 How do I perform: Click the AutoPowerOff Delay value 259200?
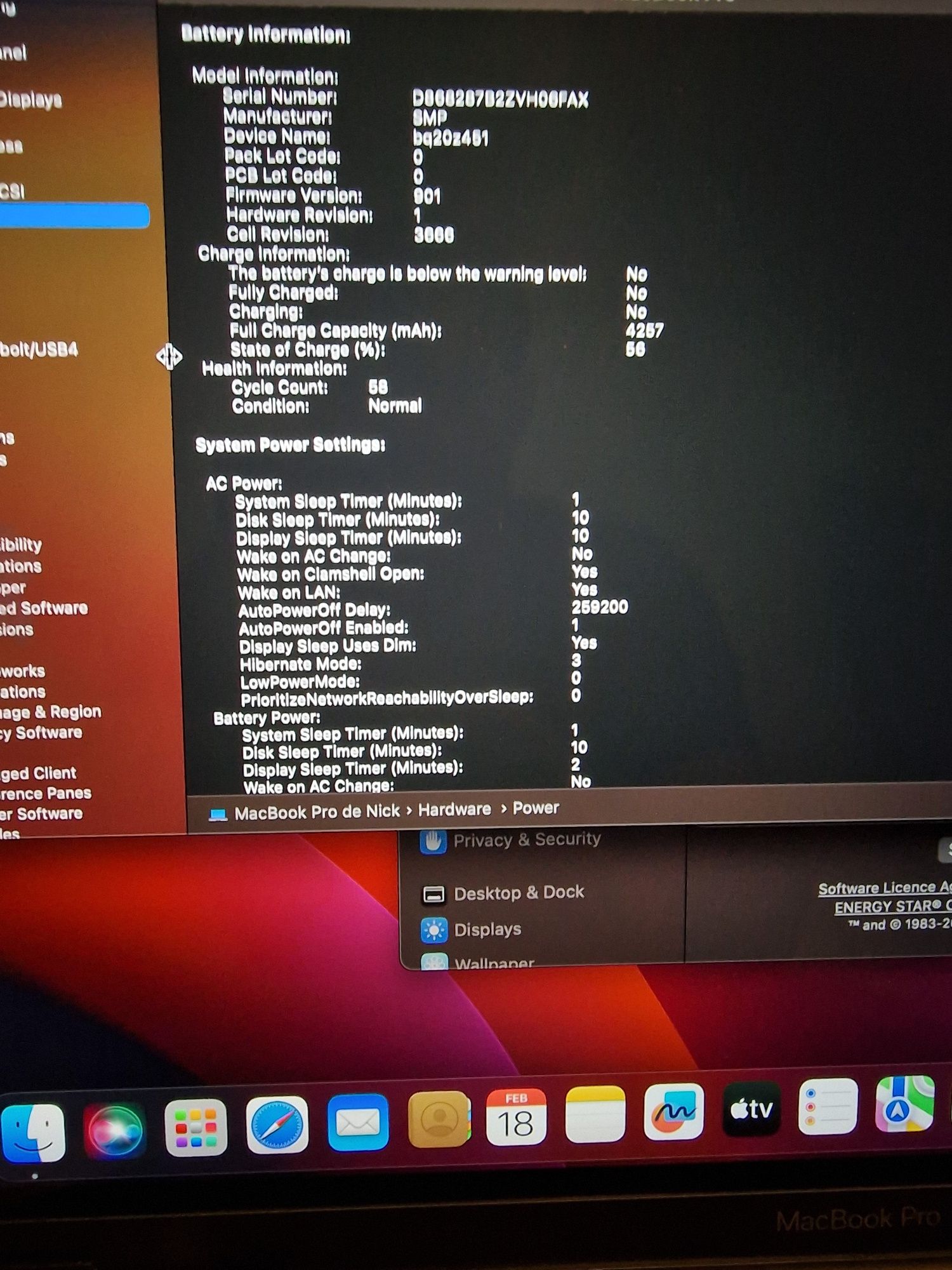(x=600, y=607)
